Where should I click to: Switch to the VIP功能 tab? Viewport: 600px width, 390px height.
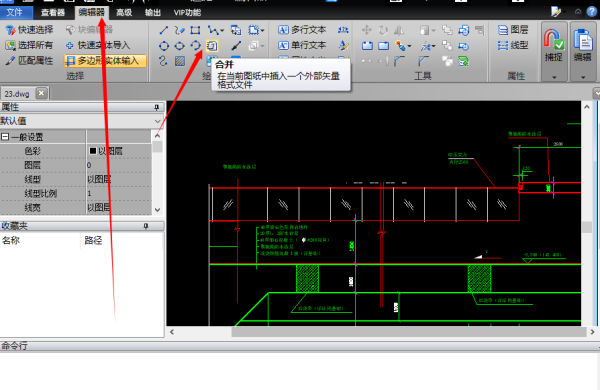(187, 13)
